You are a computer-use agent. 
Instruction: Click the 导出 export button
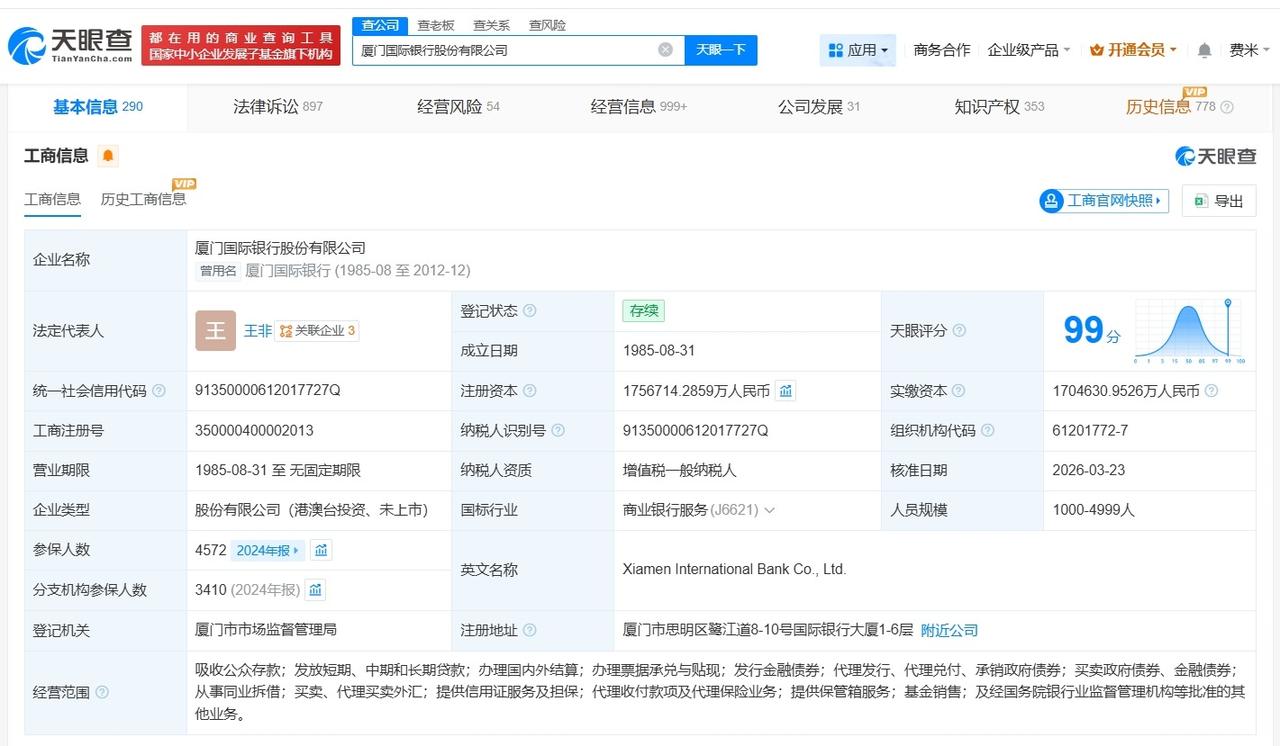point(1218,201)
